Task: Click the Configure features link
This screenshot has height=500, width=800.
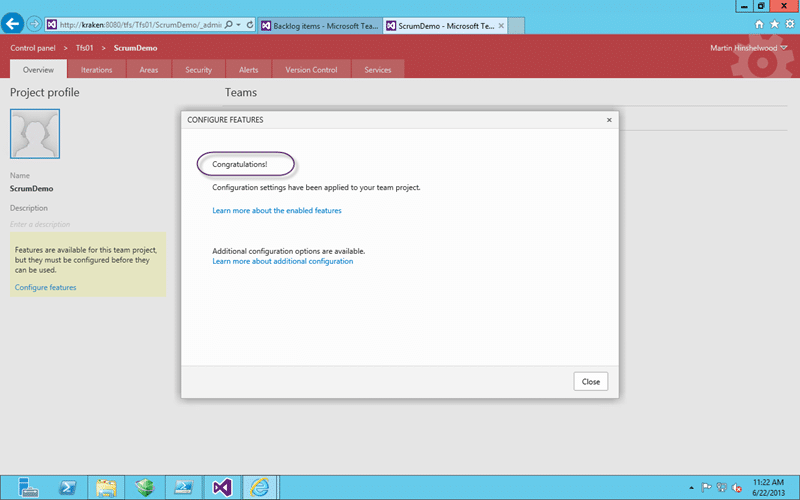Action: [x=45, y=287]
